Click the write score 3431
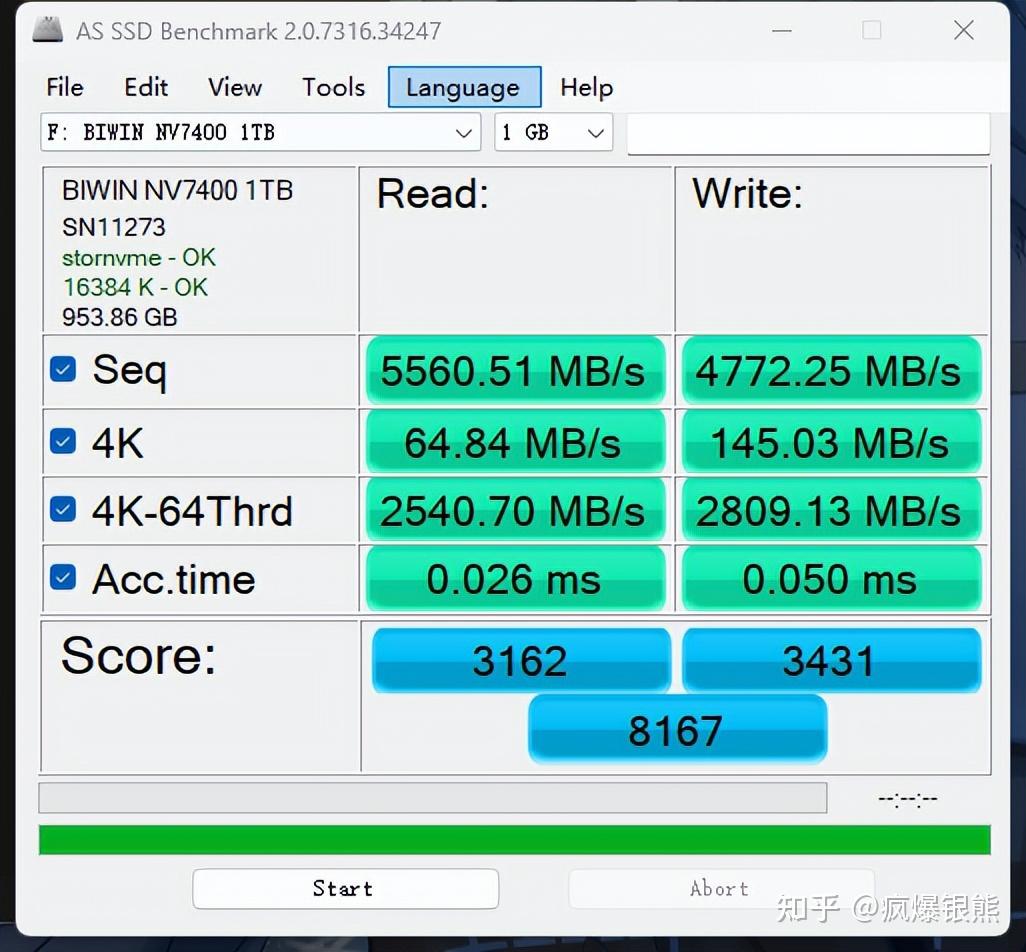 pos(831,660)
